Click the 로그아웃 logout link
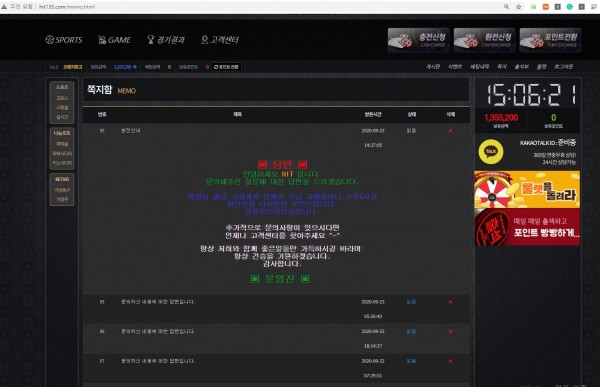 564,67
